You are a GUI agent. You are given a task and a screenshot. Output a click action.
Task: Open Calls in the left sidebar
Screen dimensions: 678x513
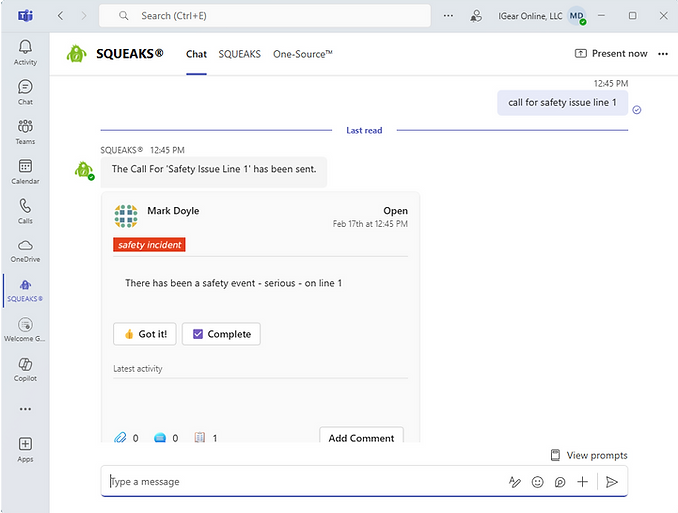click(x=25, y=210)
